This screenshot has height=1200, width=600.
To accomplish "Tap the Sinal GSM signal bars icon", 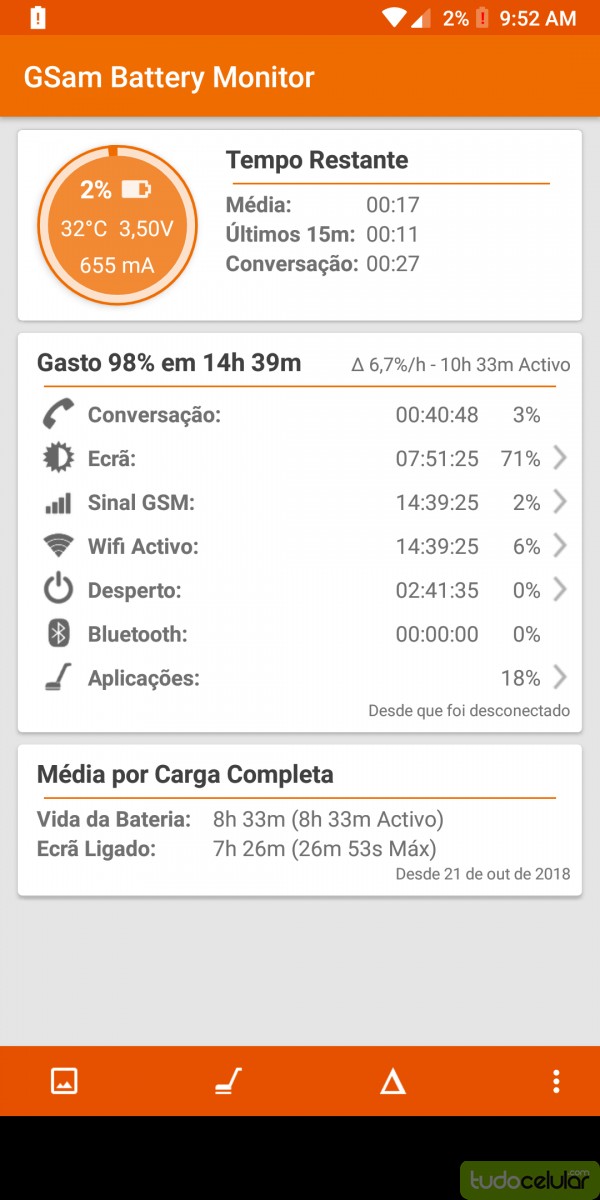I will pyautogui.click(x=58, y=503).
